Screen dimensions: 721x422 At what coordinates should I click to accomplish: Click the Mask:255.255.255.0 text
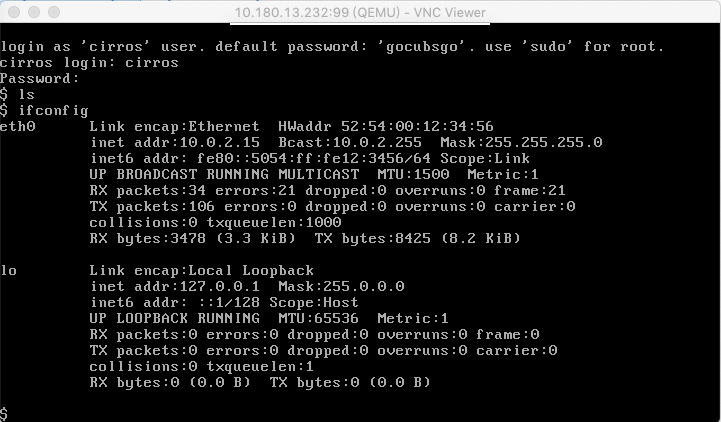521,143
